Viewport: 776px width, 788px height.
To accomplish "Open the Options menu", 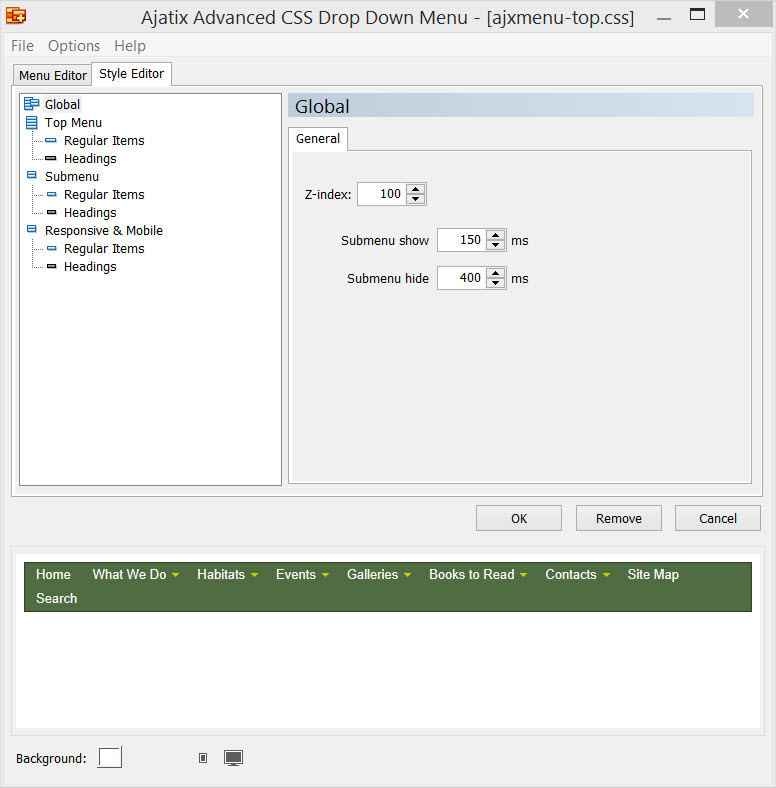I will [x=74, y=46].
